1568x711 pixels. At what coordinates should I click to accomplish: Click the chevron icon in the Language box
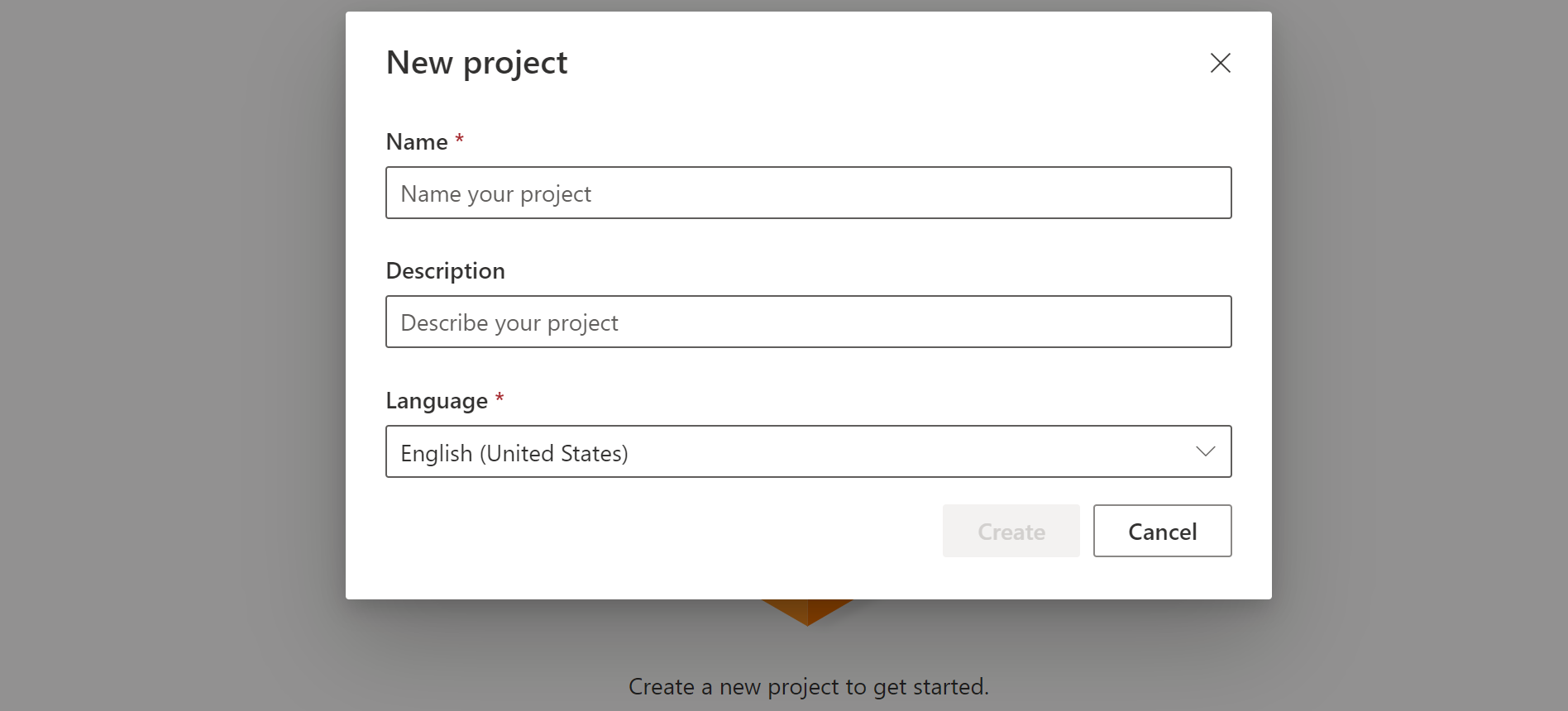(1204, 451)
